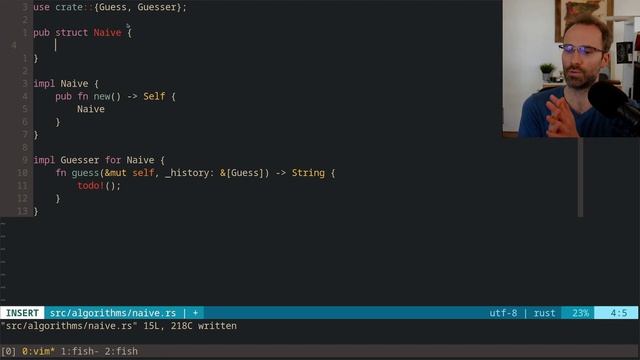Click the INSERT mode indicator in status line
Image resolution: width=640 pixels, height=360 pixels.
tap(22, 313)
